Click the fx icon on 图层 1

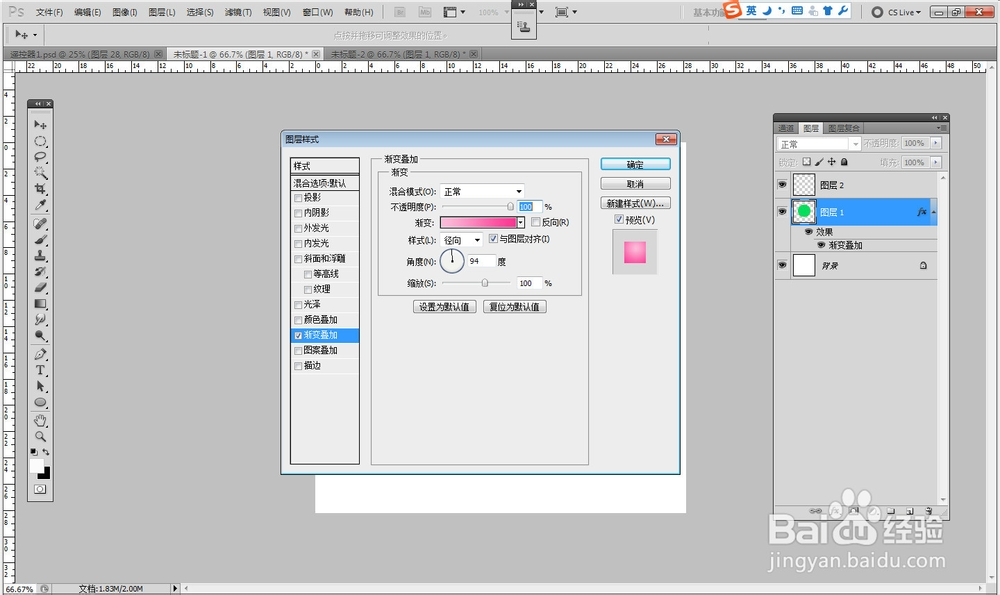(922, 212)
